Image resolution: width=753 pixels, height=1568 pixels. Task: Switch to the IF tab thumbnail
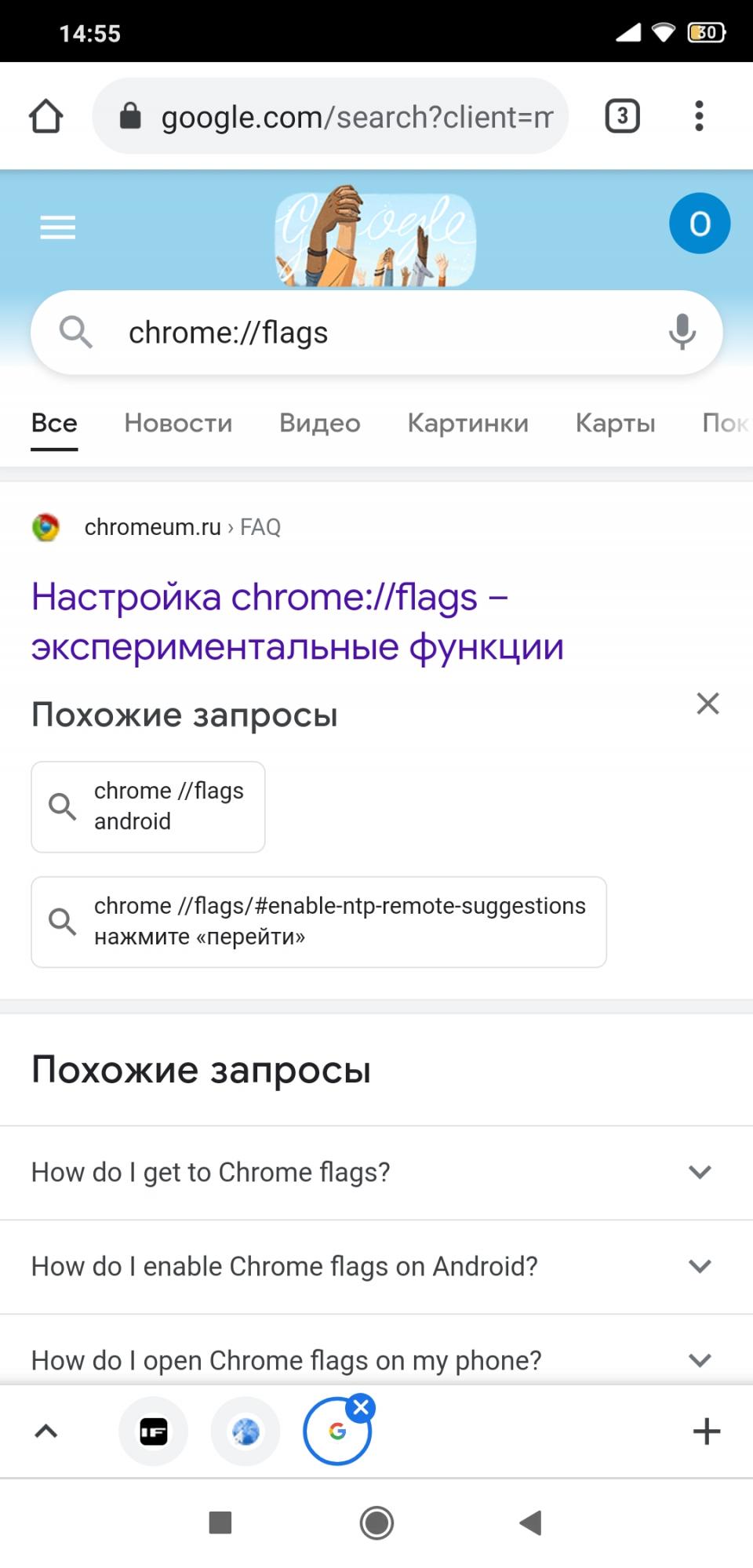(153, 1432)
